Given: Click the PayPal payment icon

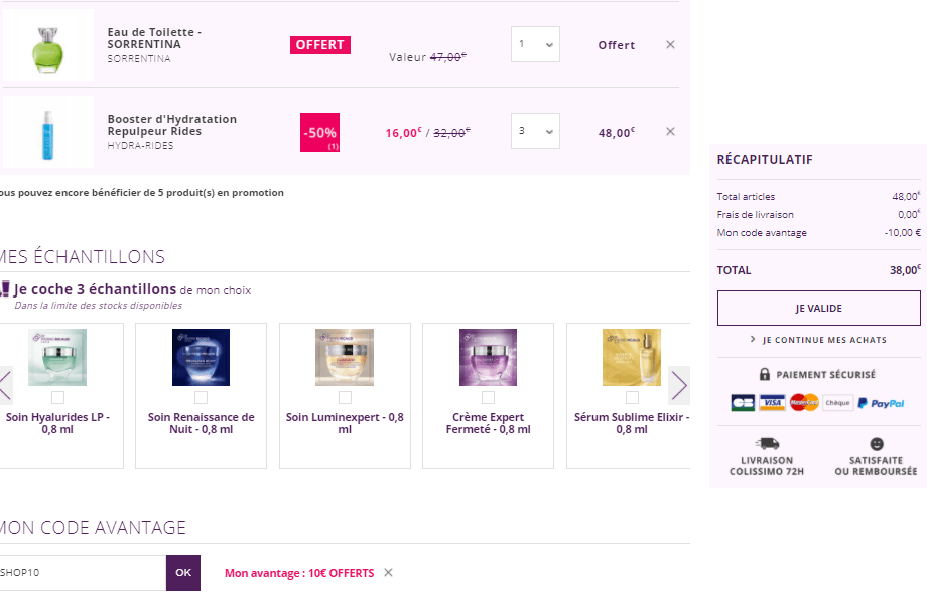Looking at the screenshot, I should pos(880,403).
